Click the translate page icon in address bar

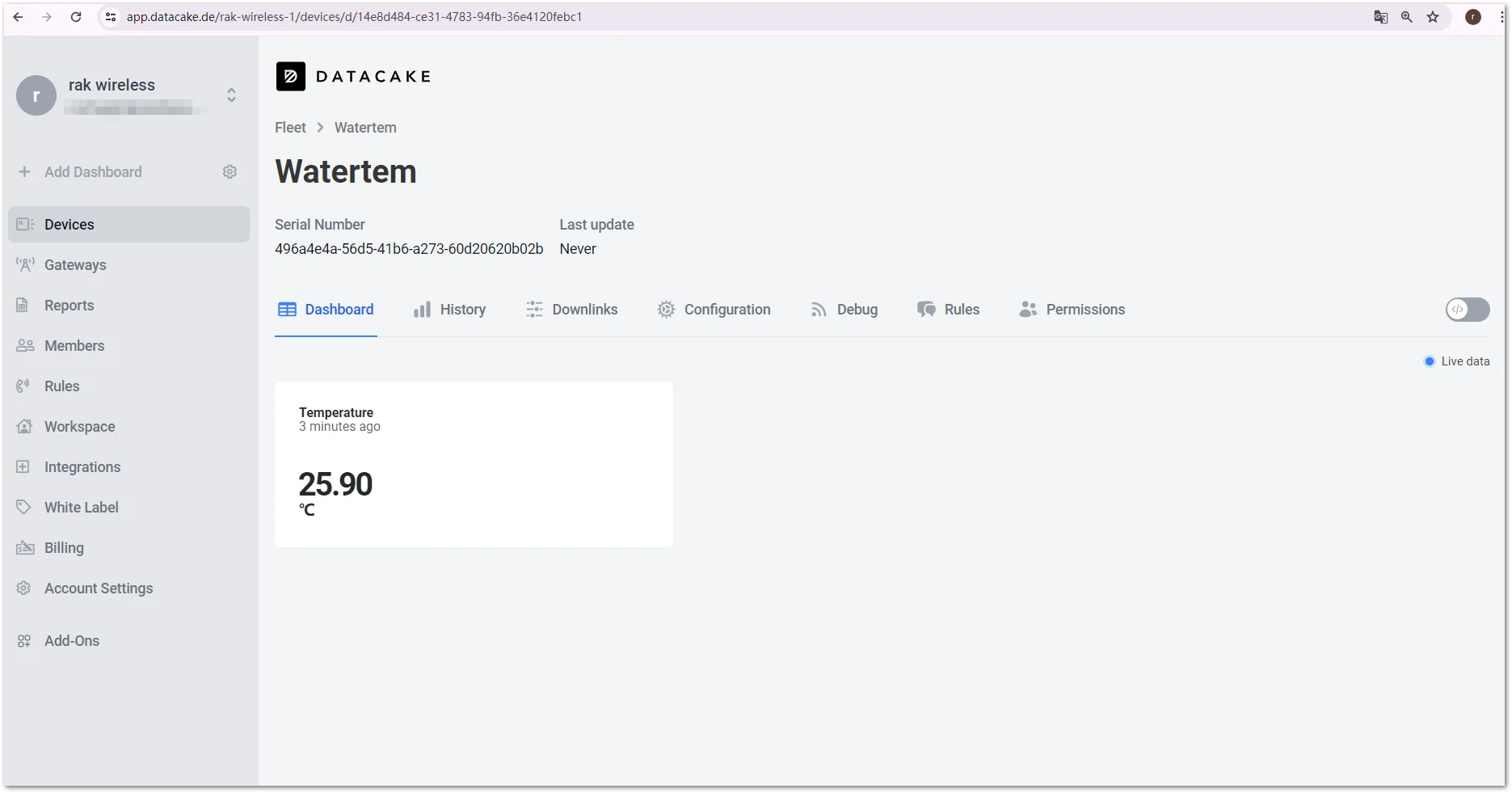tap(1381, 17)
